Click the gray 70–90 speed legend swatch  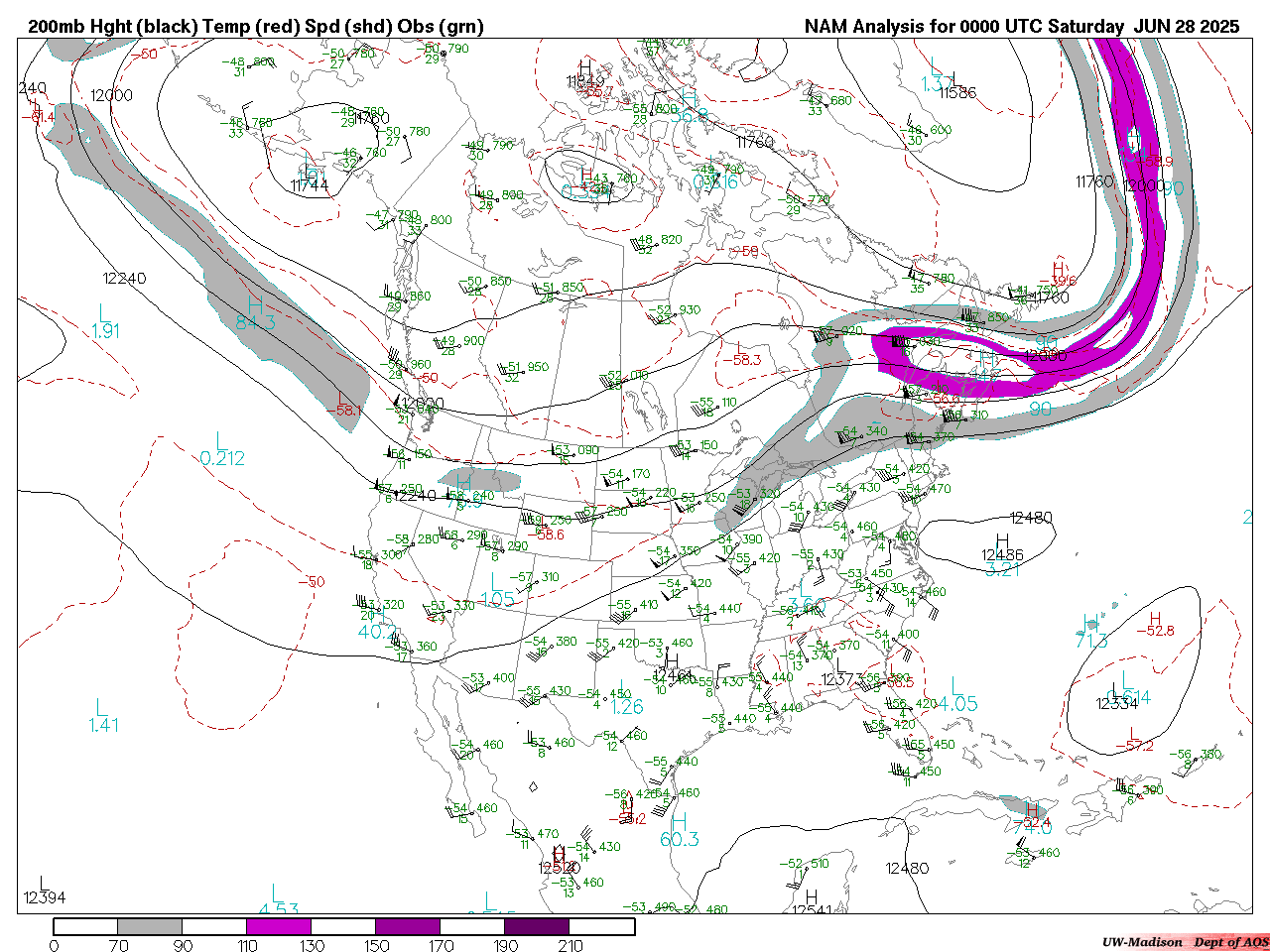(x=150, y=926)
